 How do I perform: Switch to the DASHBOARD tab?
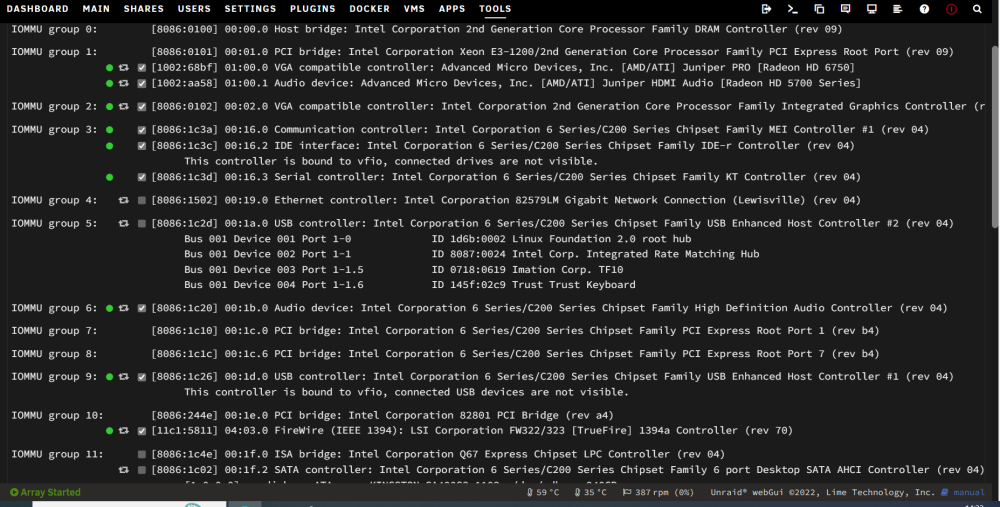tap(38, 9)
